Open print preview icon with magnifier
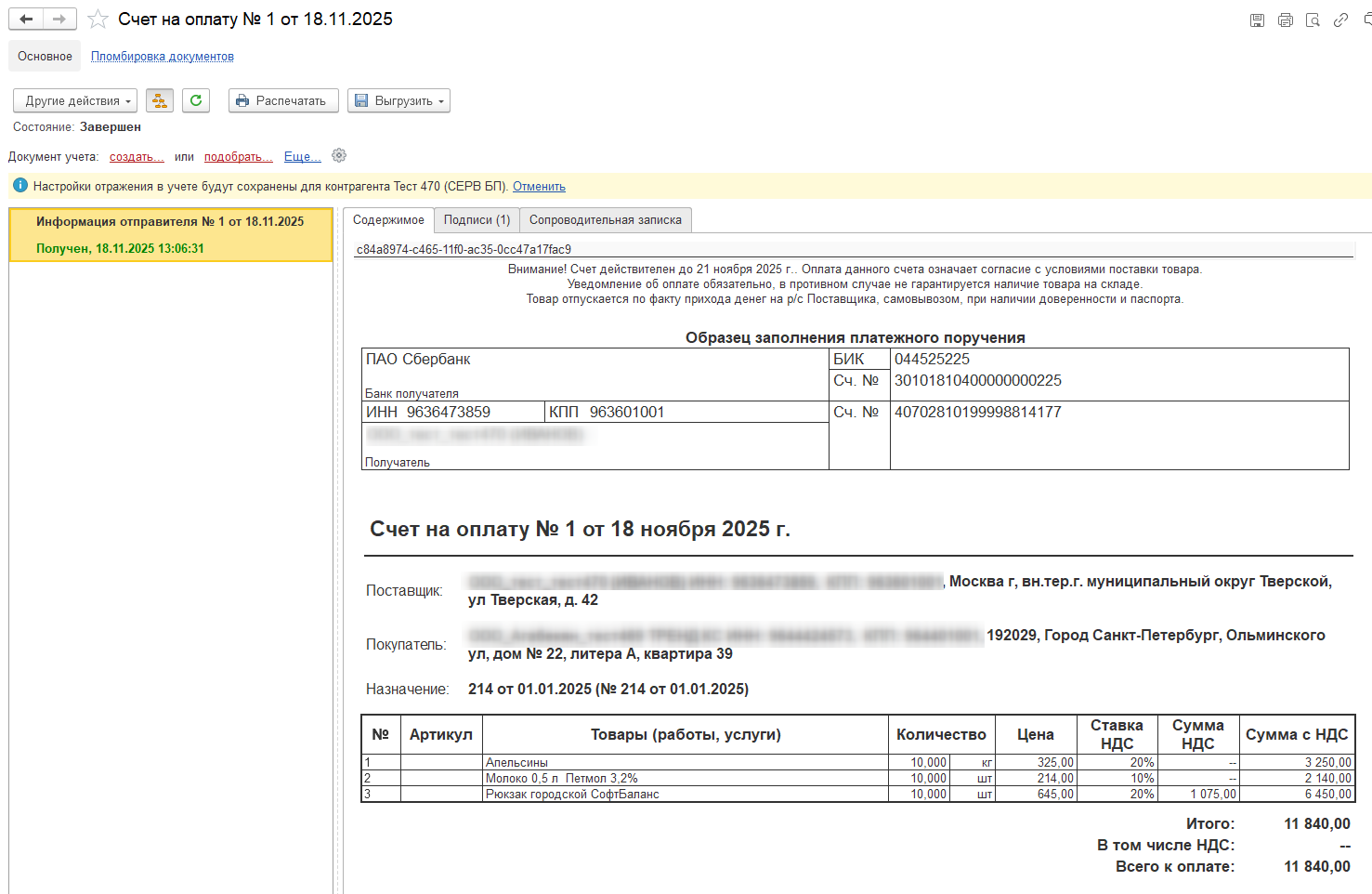1372x894 pixels. click(x=1313, y=20)
